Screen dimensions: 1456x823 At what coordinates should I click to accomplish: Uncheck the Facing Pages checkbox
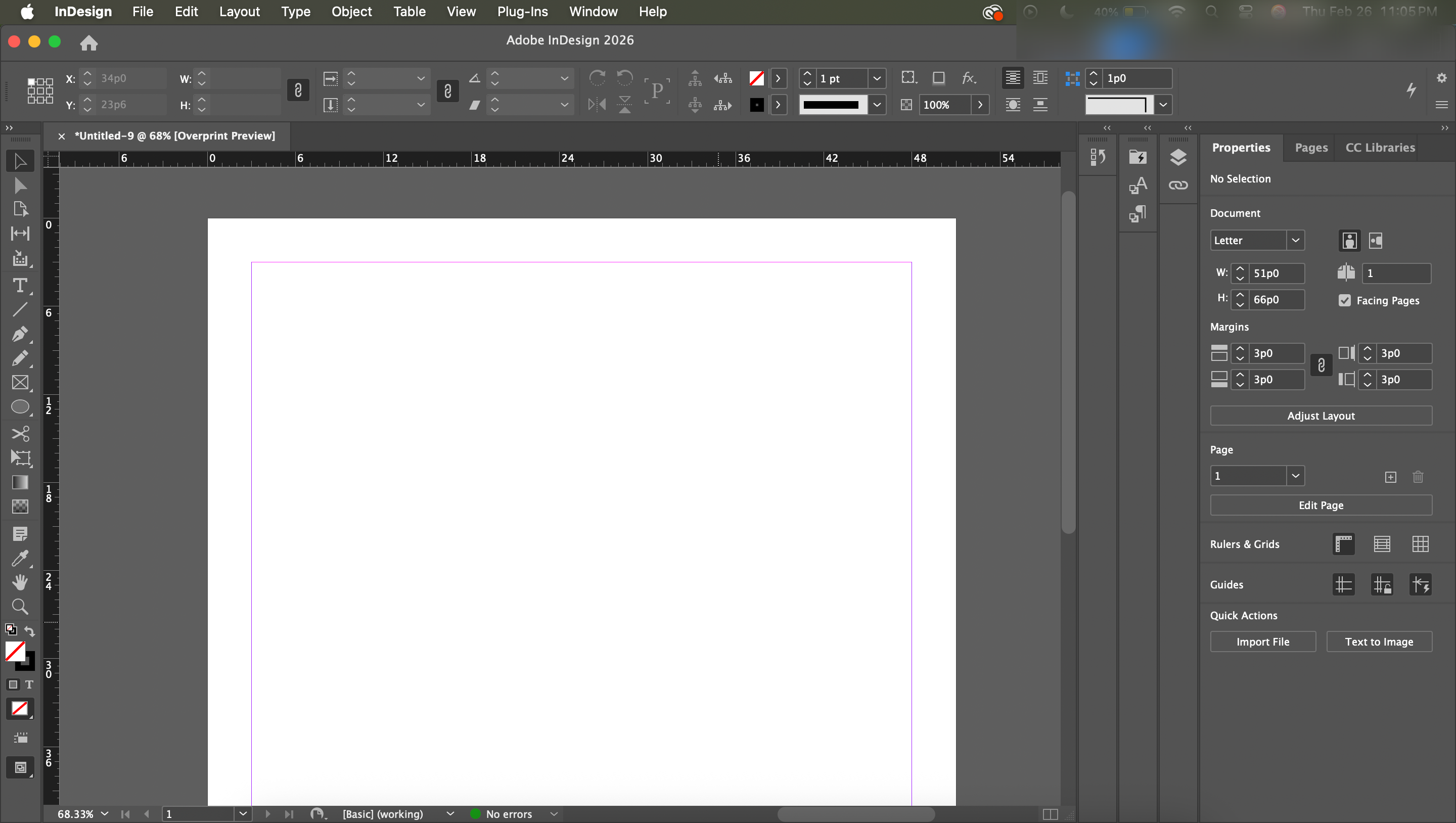[x=1345, y=300]
